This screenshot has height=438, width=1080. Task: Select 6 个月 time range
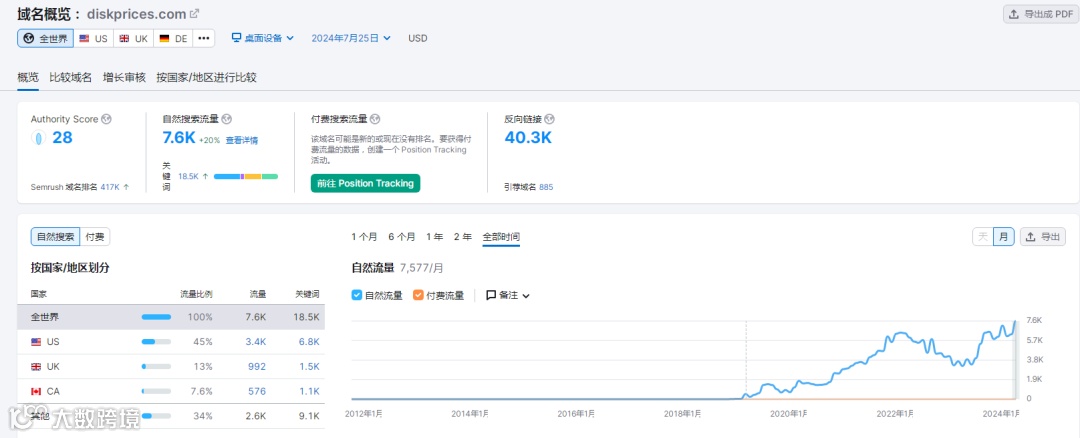tap(402, 237)
